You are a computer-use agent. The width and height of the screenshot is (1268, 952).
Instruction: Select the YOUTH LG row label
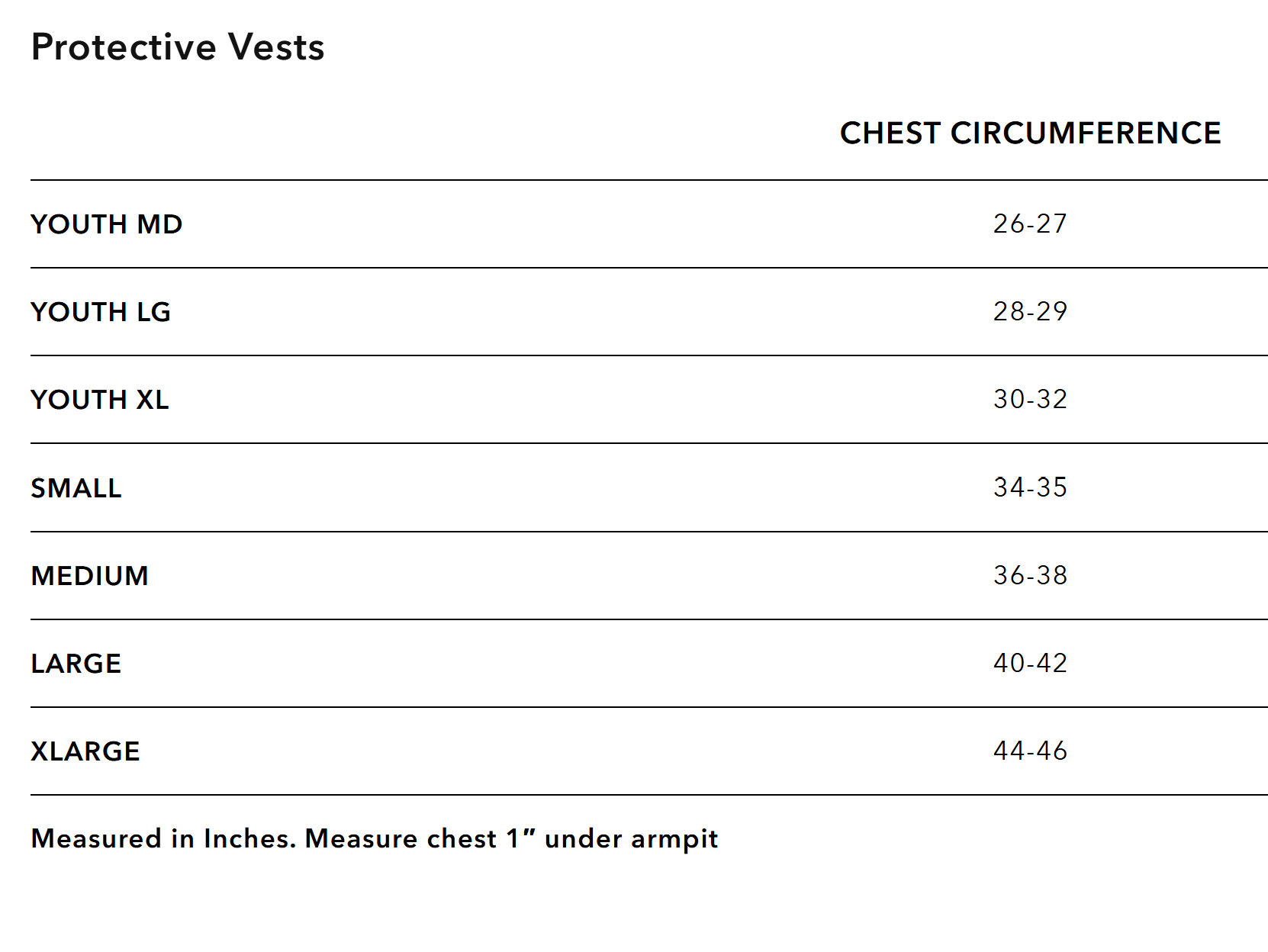pyautogui.click(x=101, y=312)
